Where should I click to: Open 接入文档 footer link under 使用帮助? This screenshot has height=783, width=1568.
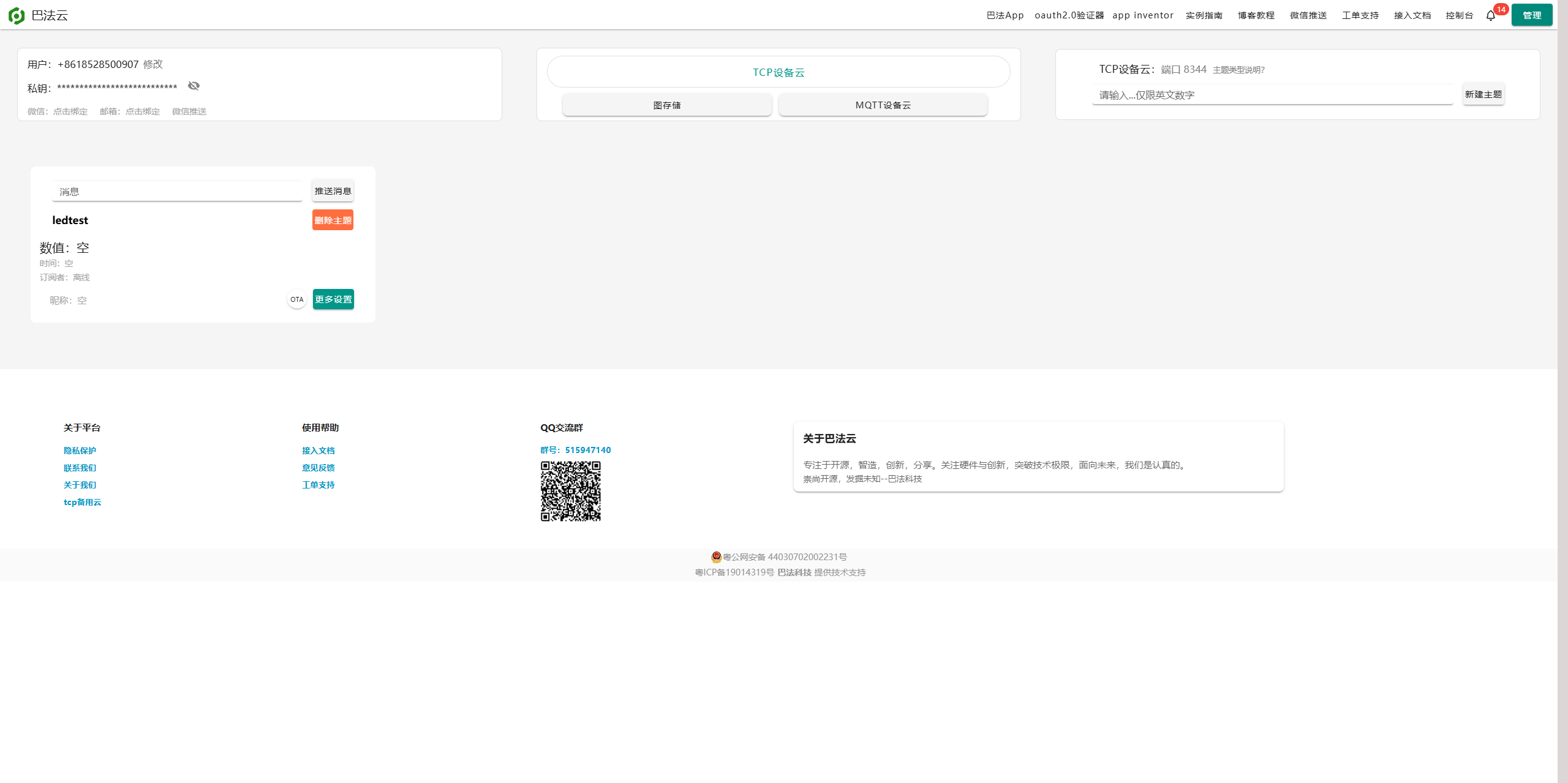(318, 451)
